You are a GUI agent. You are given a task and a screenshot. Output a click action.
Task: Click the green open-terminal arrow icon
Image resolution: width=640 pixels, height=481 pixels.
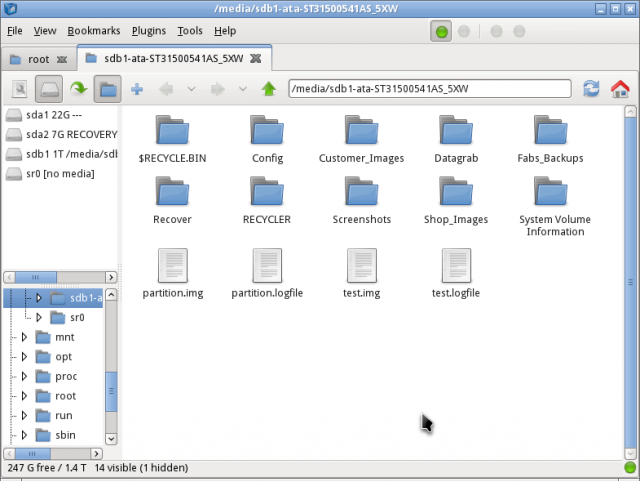click(78, 89)
